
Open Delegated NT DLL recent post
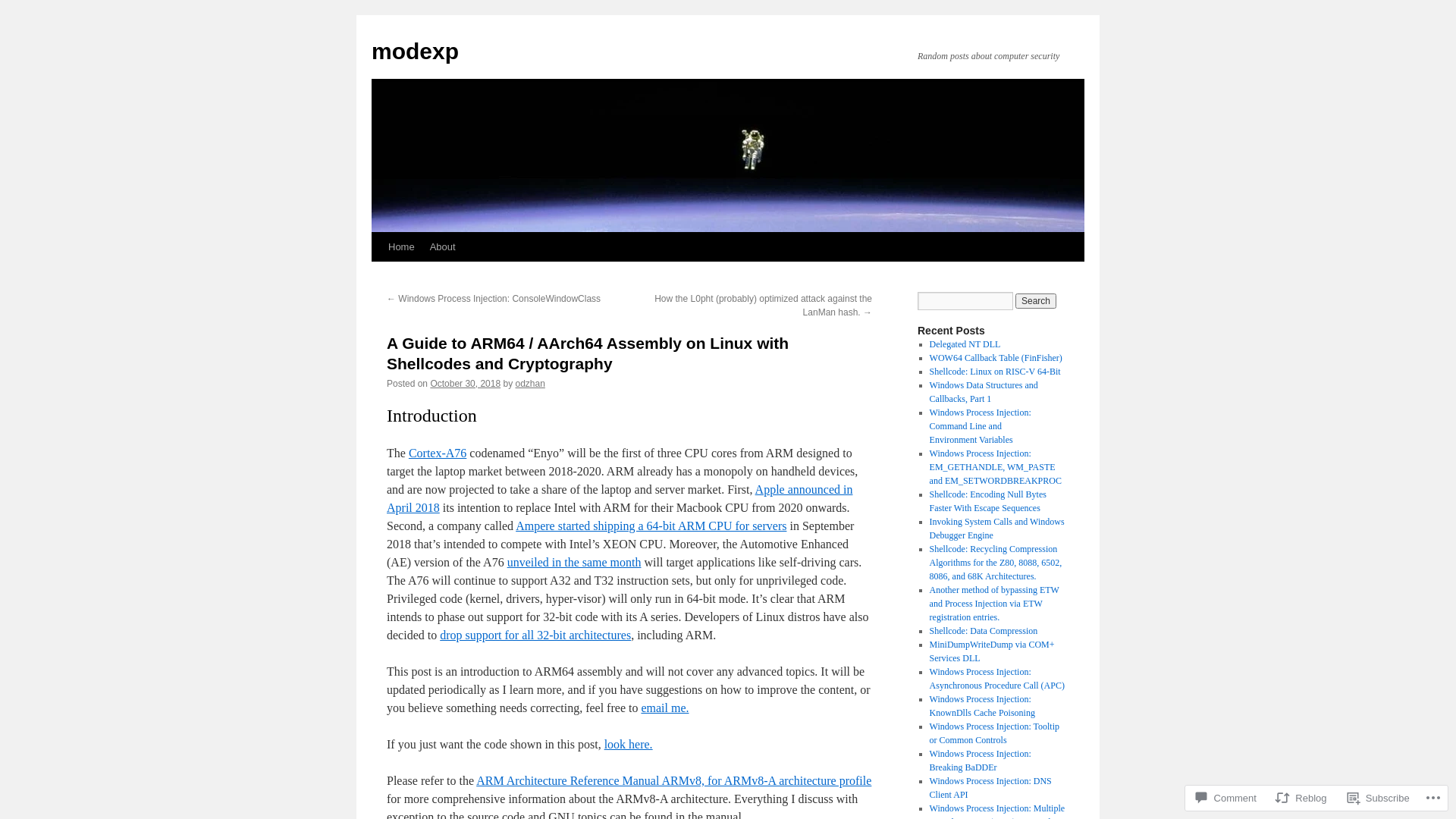click(x=964, y=344)
